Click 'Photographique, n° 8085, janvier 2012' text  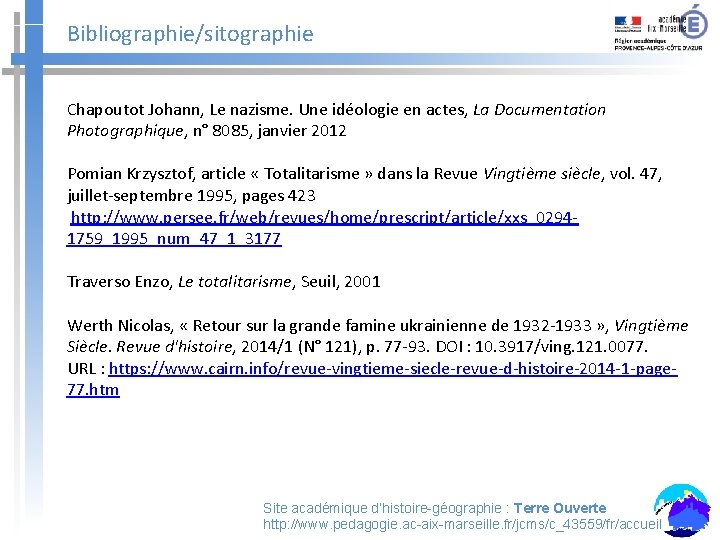pyautogui.click(x=207, y=131)
